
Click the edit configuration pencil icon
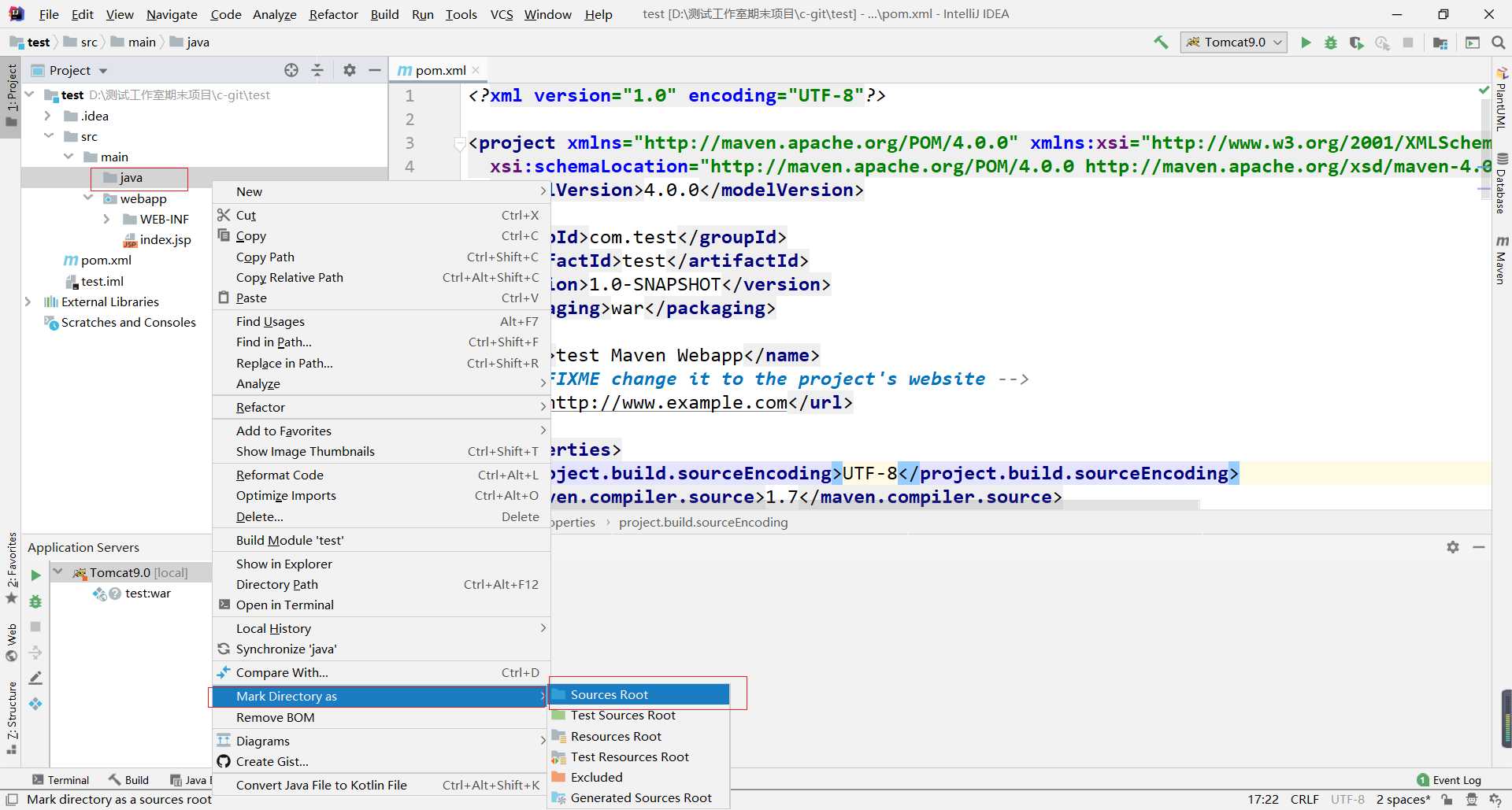coord(35,678)
